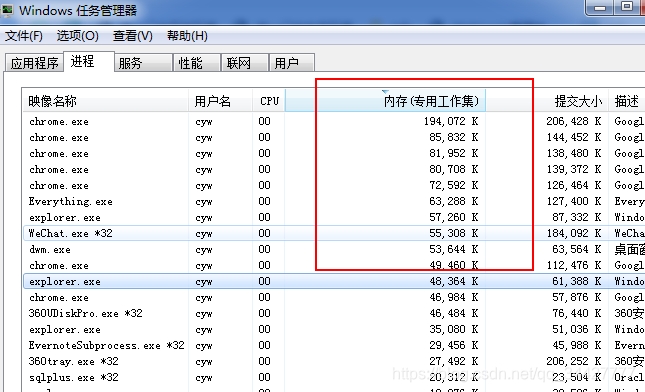Select the 进程 tab
This screenshot has width=645, height=392.
click(x=88, y=62)
